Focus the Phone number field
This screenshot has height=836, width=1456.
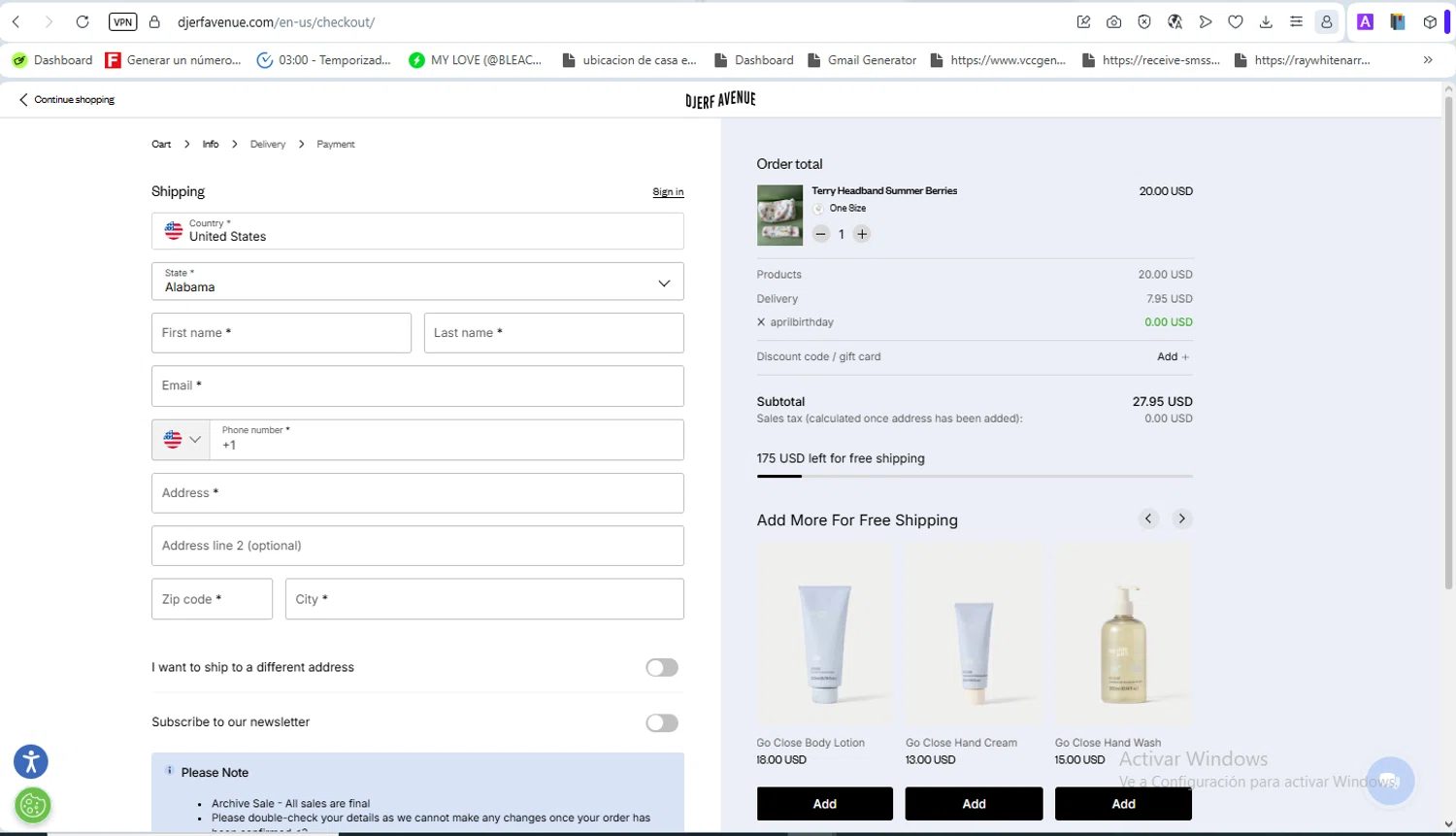point(447,440)
